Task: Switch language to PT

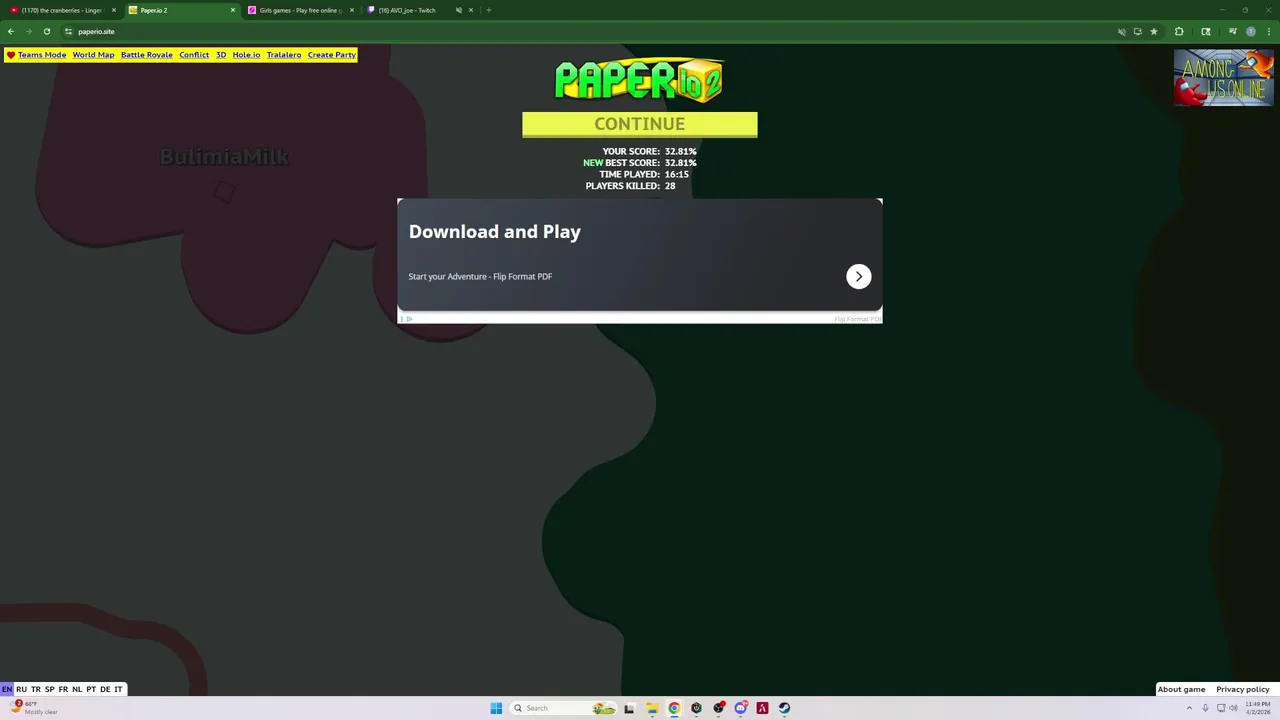Action: pos(91,690)
